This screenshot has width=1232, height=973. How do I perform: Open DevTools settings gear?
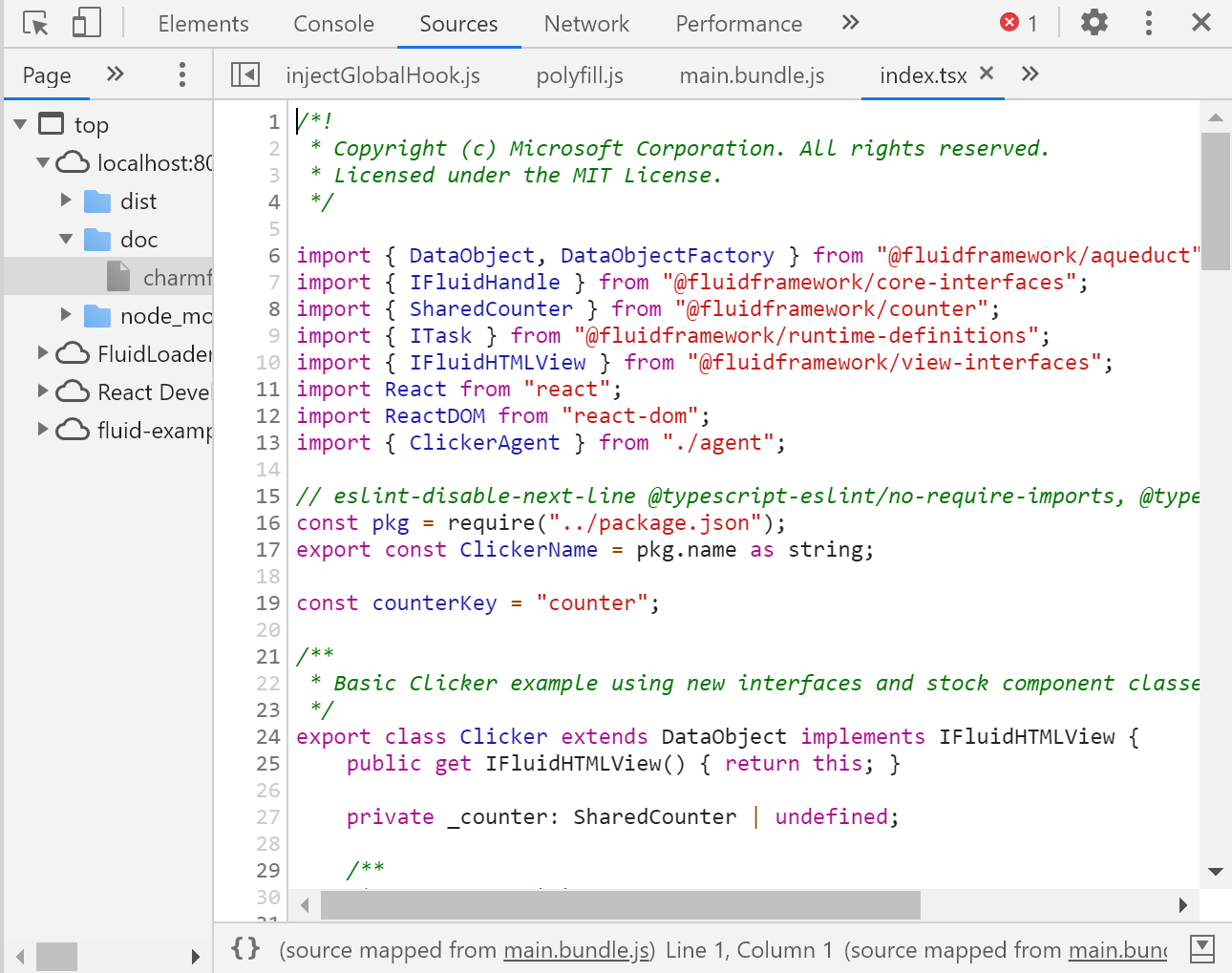tap(1094, 22)
